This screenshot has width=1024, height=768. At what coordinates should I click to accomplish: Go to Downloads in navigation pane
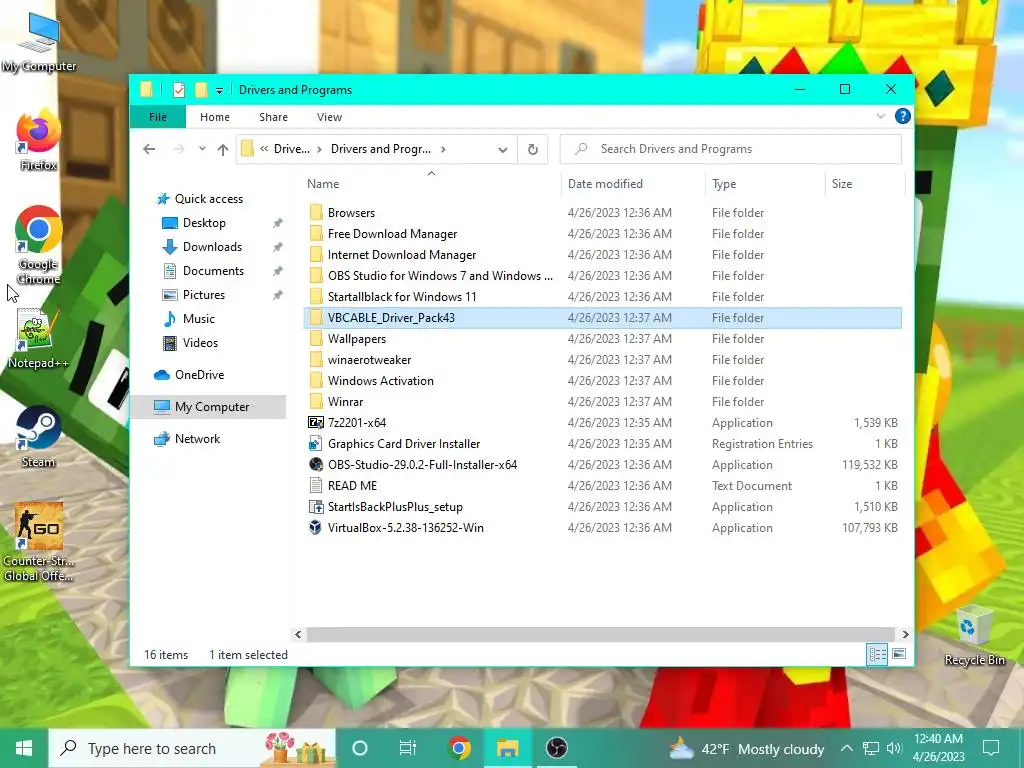(x=212, y=247)
